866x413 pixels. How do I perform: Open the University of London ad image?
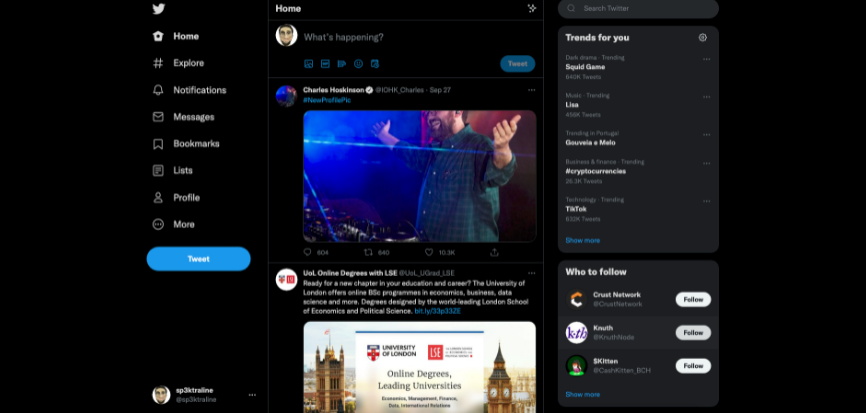tap(420, 367)
